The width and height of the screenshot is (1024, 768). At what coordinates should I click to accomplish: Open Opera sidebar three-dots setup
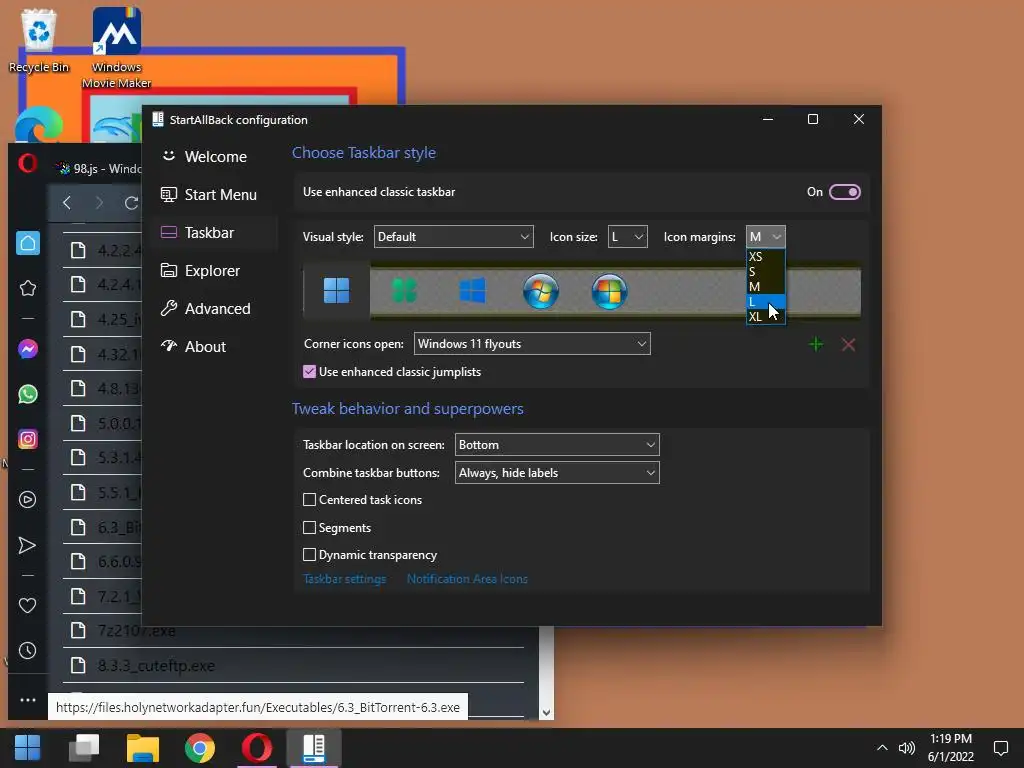point(27,700)
